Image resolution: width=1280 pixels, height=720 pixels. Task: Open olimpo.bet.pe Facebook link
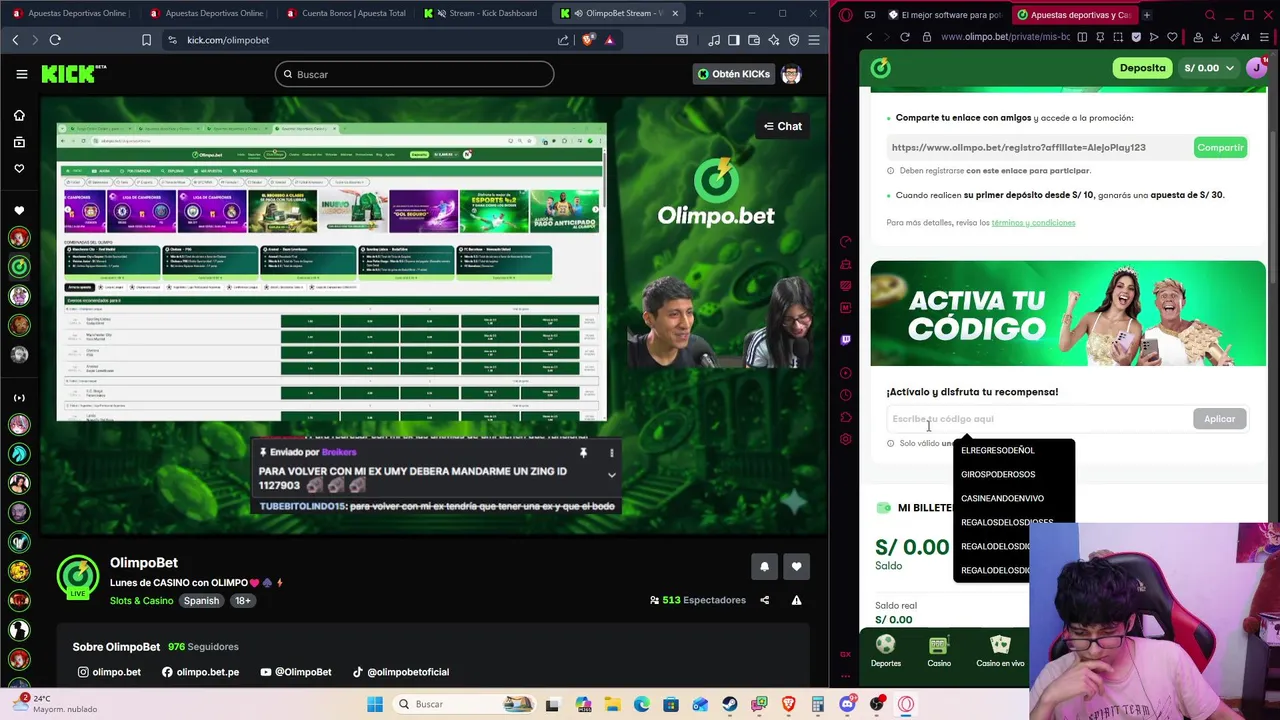(x=200, y=672)
